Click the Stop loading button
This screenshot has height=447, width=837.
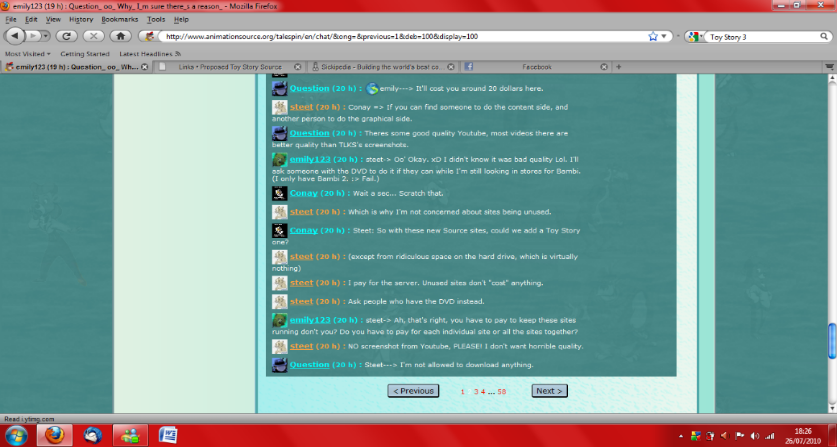coord(94,36)
